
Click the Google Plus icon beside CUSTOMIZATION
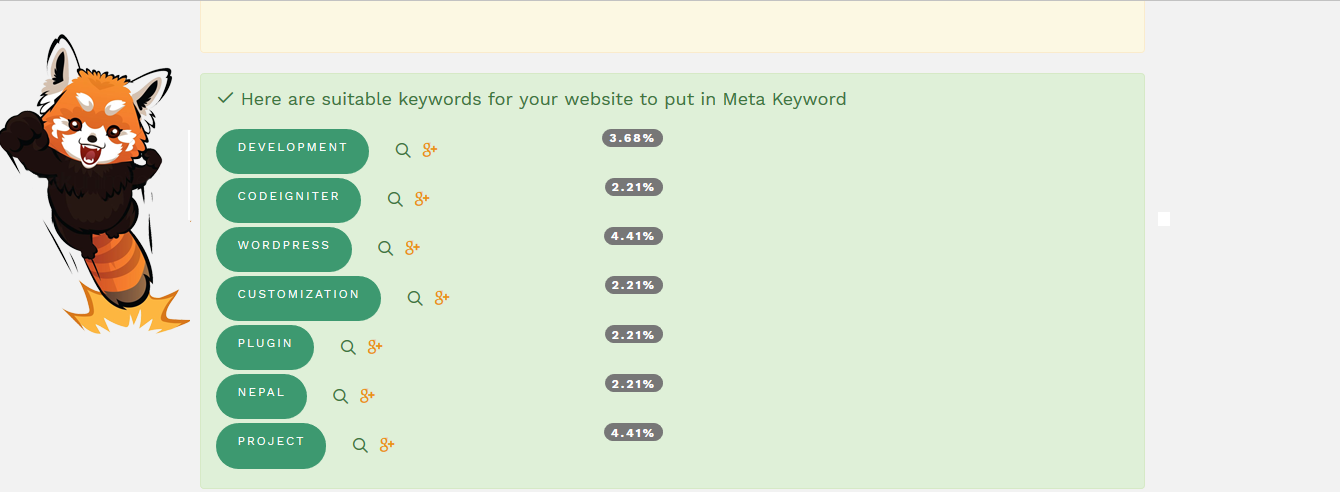pyautogui.click(x=442, y=297)
